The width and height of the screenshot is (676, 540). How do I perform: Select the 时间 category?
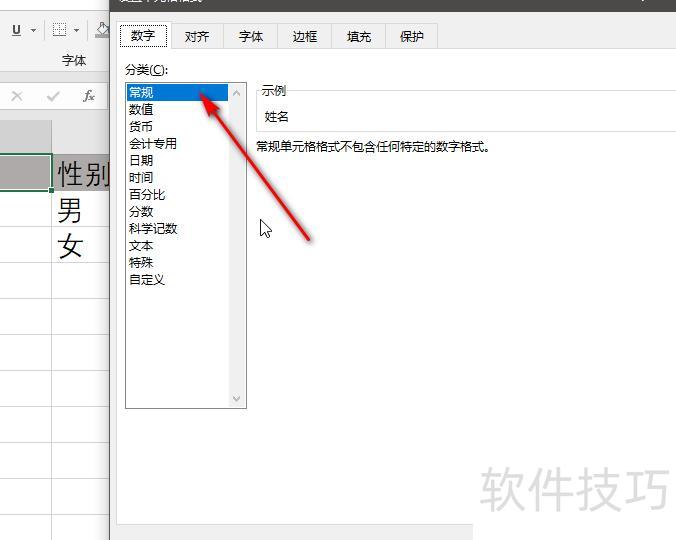177,178
